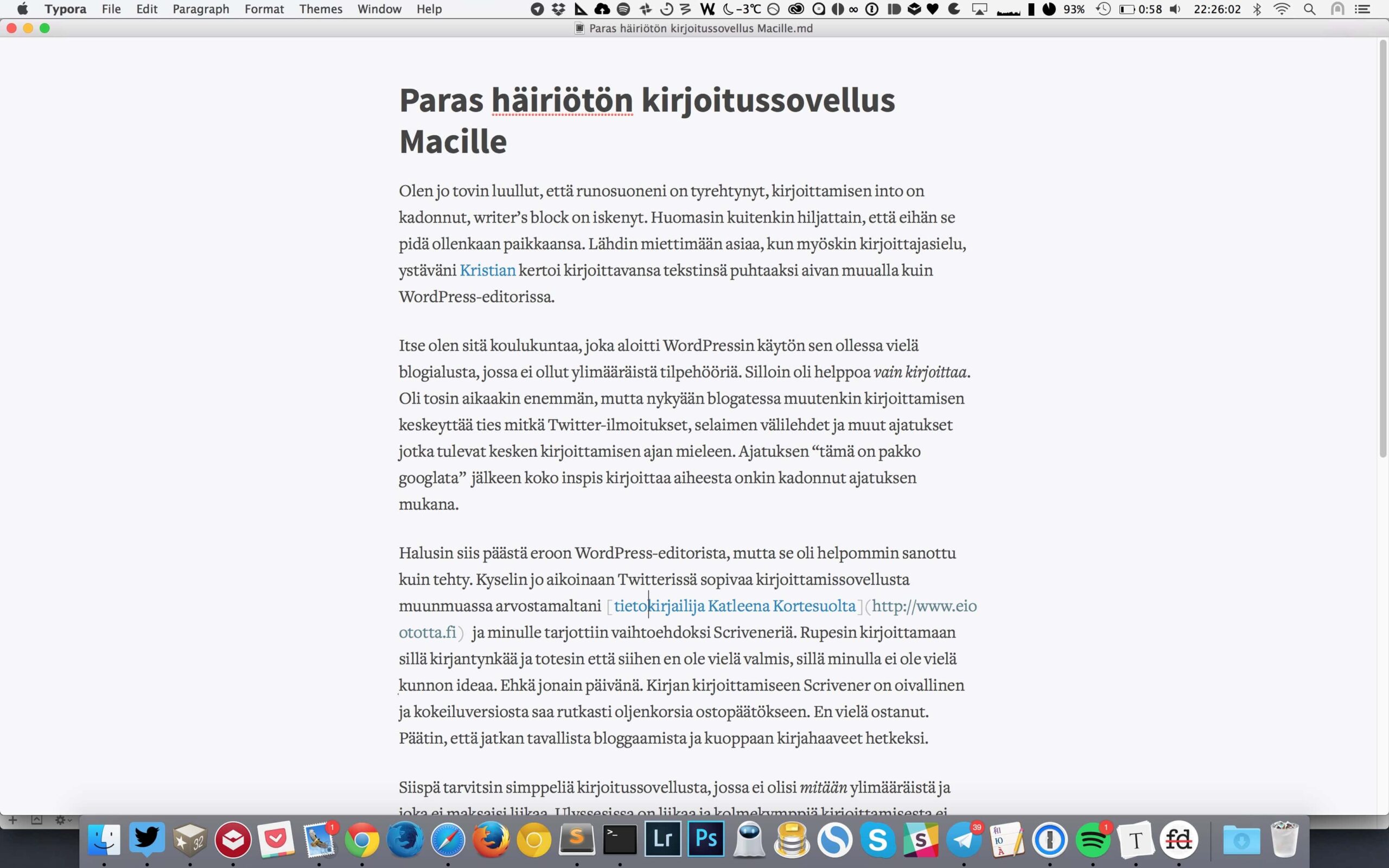Screen dimensions: 1389x868
Task: Expand the gear dropdown at bottom left
Action: pyautogui.click(x=62, y=820)
